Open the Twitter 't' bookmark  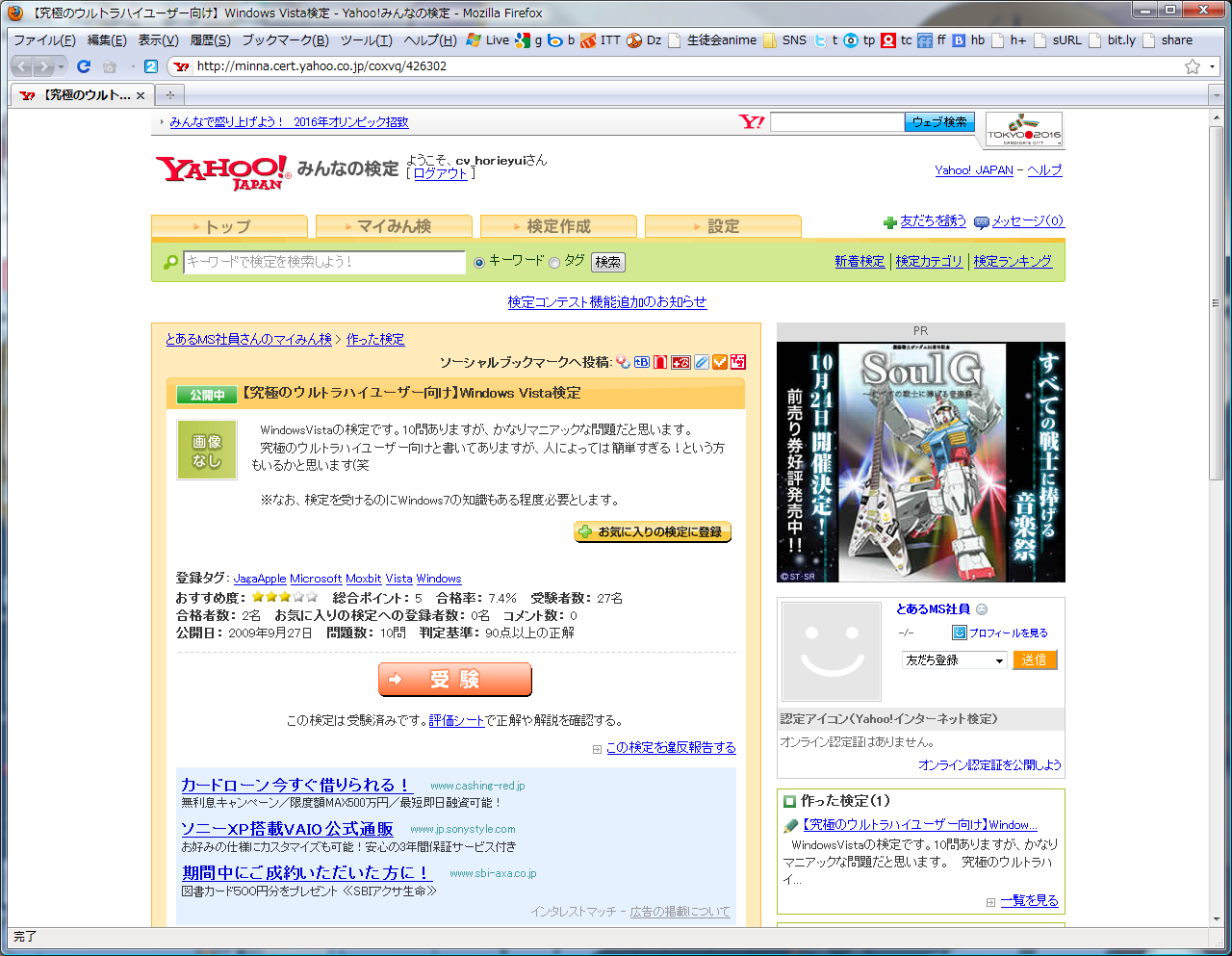[827, 40]
